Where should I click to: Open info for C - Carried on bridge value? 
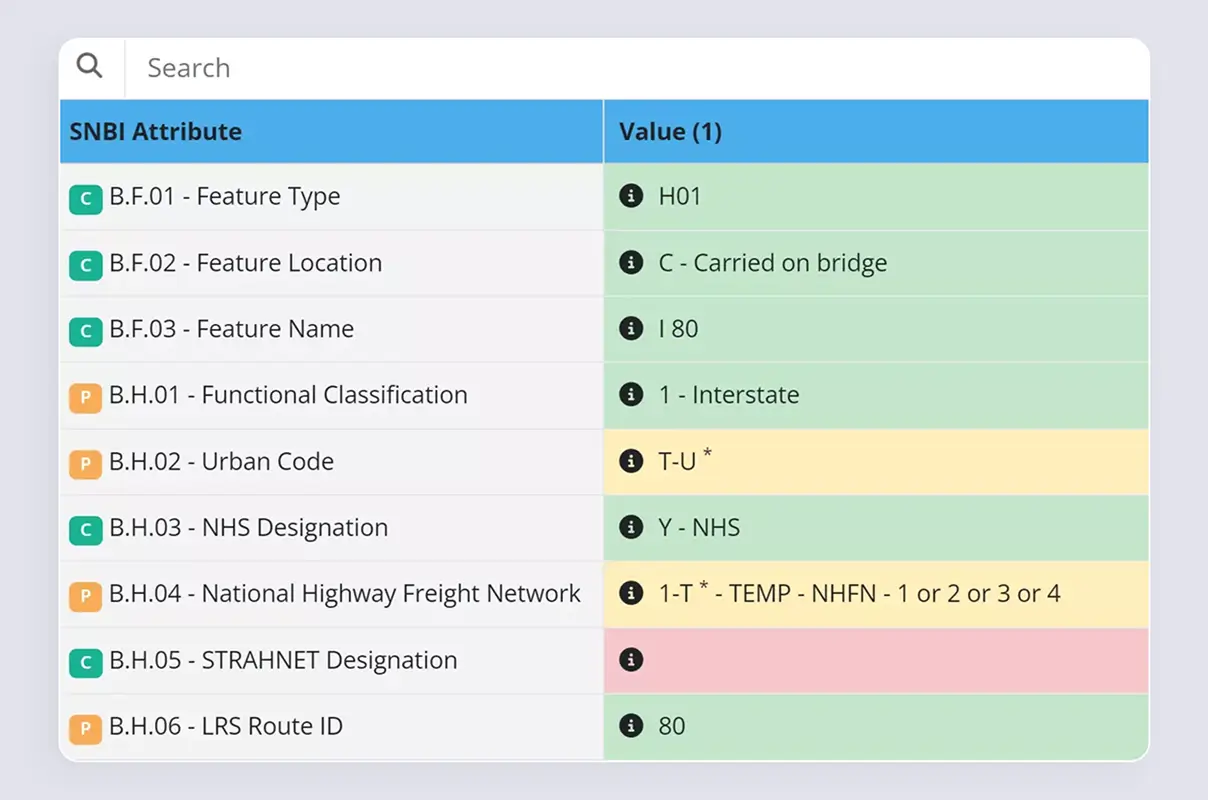pyautogui.click(x=631, y=262)
